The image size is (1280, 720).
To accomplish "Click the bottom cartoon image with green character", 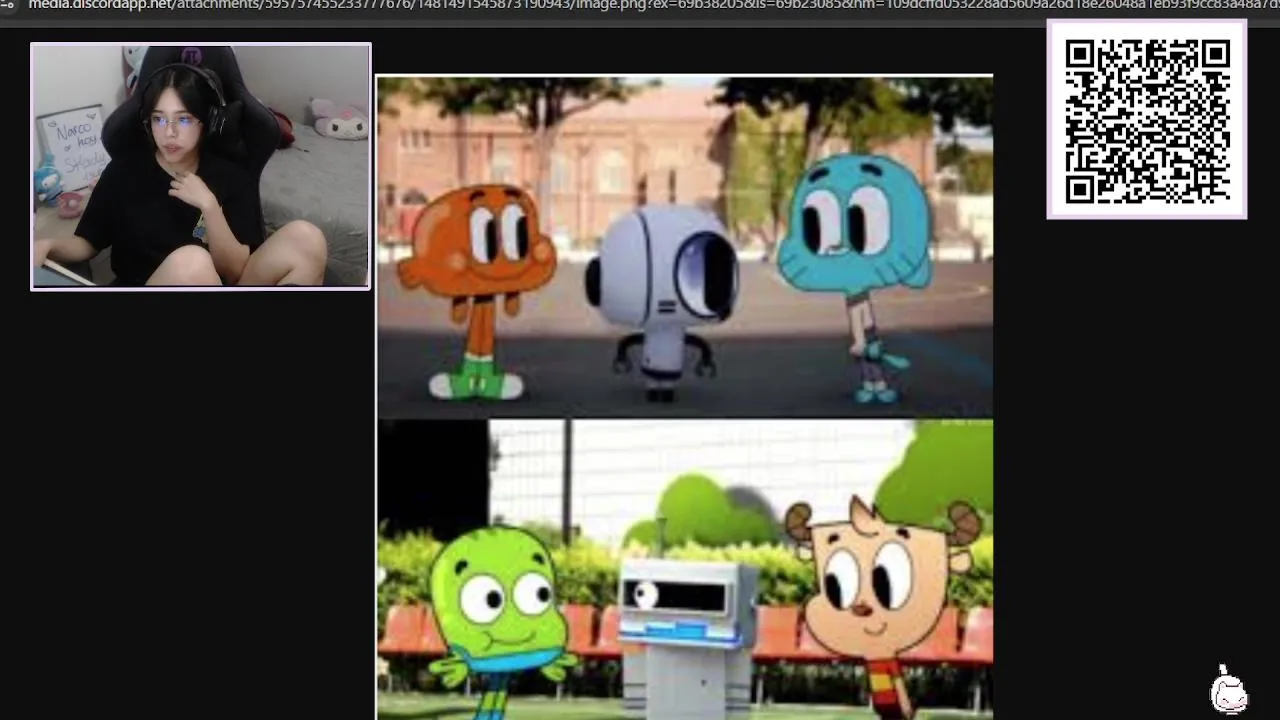I will [x=685, y=569].
